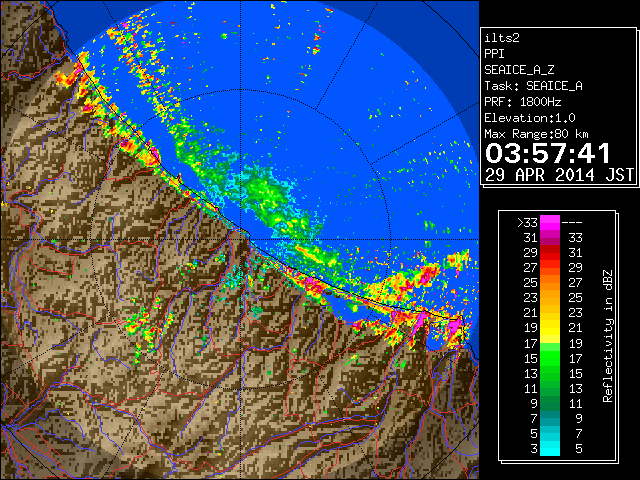Pick the yellow band in the legend color bar
This screenshot has width=640, height=480.
(x=550, y=328)
